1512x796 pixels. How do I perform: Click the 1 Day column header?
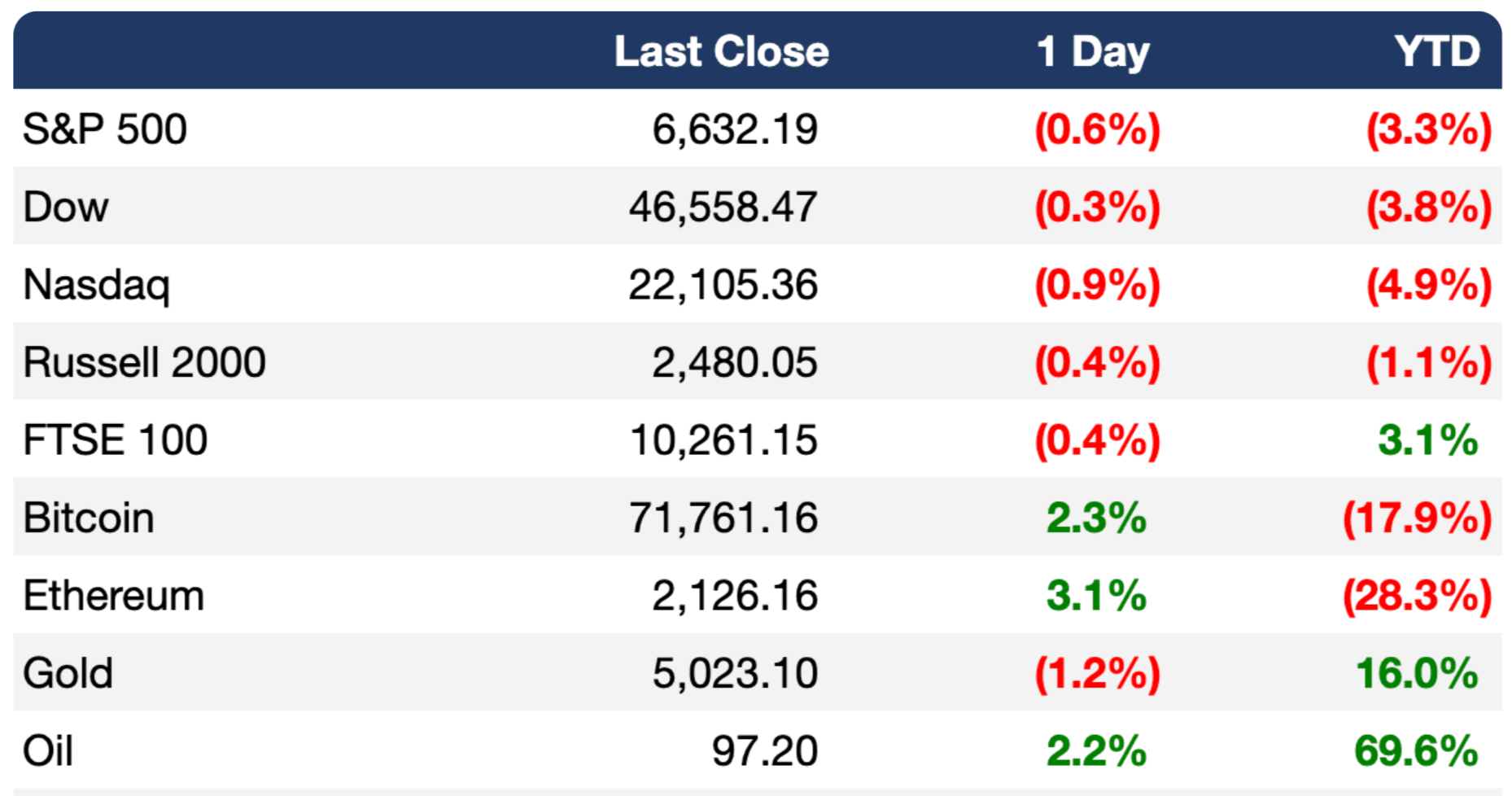(1092, 52)
